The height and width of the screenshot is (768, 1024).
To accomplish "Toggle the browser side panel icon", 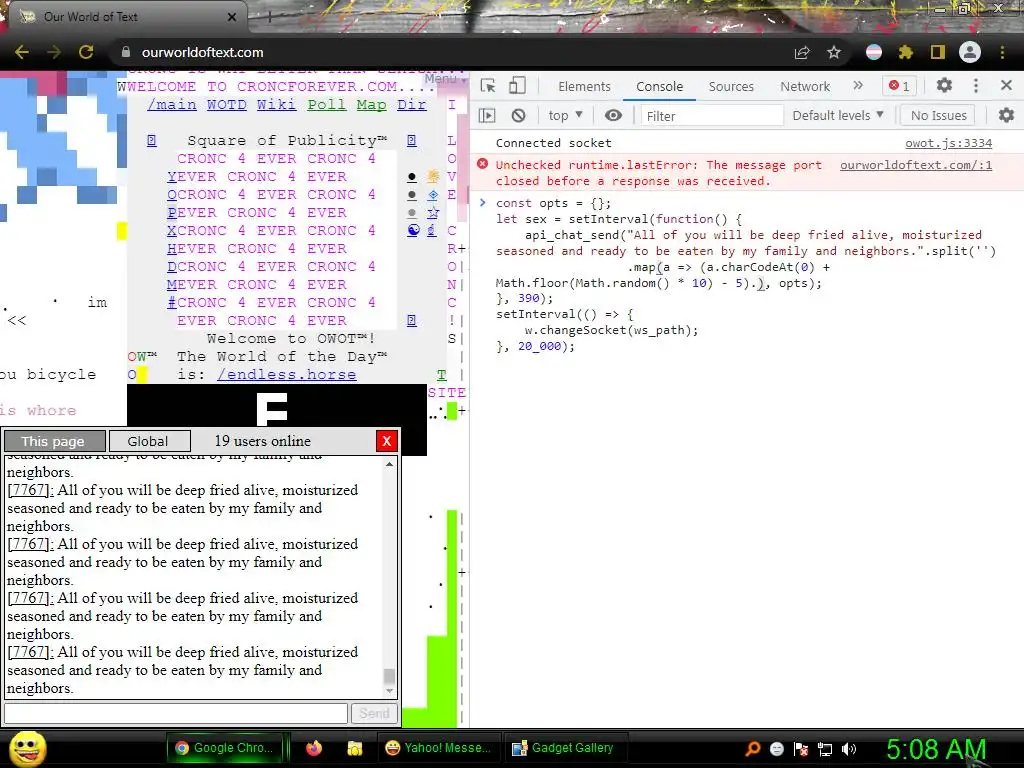I will click(938, 52).
